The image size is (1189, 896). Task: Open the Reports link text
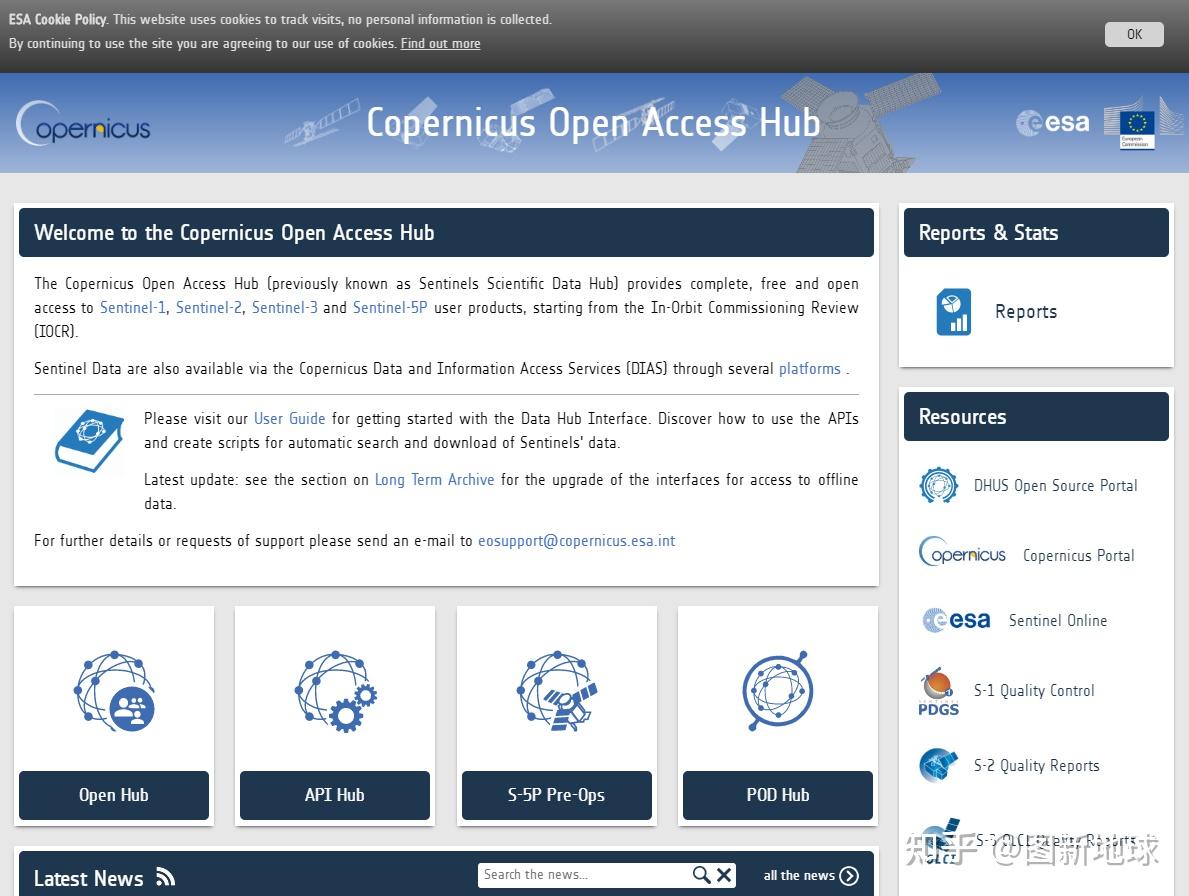click(1026, 312)
